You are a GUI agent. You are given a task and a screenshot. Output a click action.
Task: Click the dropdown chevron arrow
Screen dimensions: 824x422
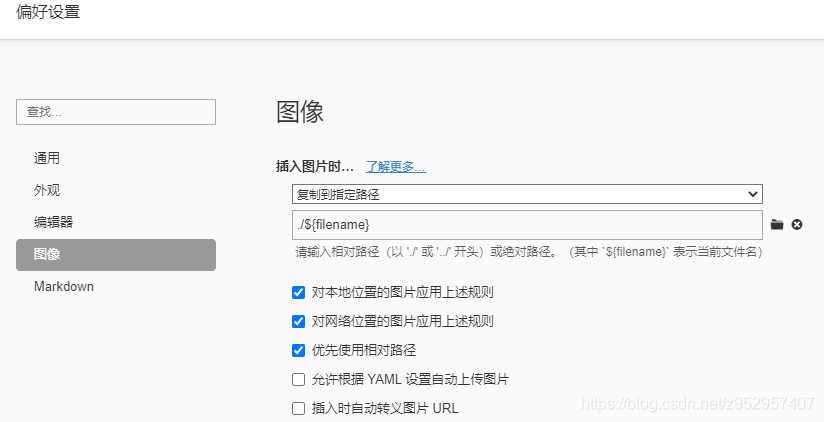[753, 194]
